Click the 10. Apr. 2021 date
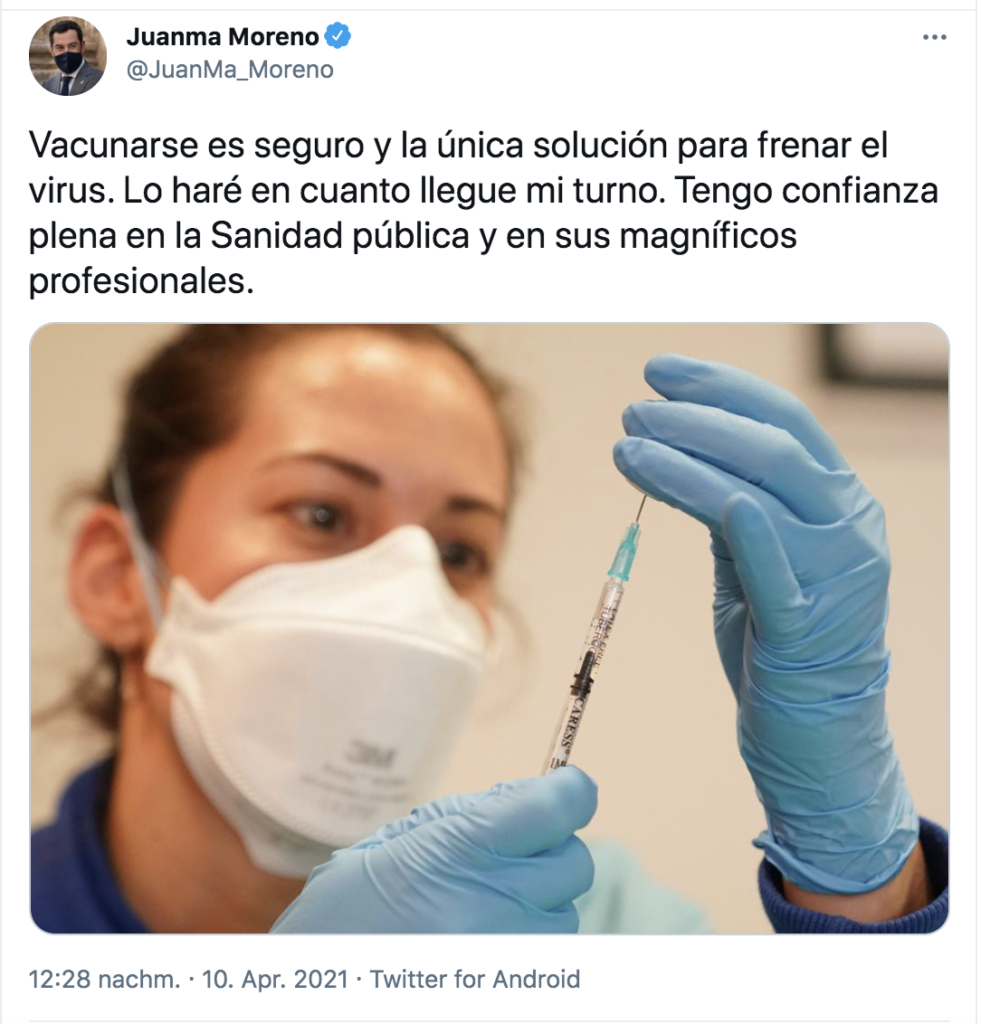This screenshot has width=981, height=1024. click(275, 979)
